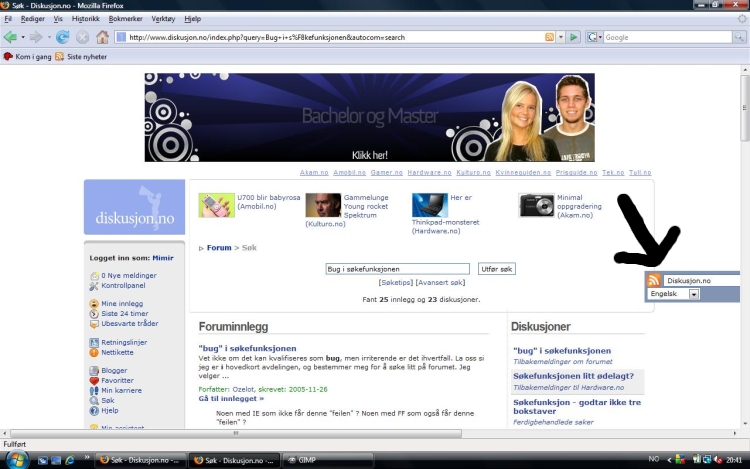Click the U700 blir babyrosa phone thumbnail
Image resolution: width=750 pixels, height=469 pixels.
click(217, 205)
